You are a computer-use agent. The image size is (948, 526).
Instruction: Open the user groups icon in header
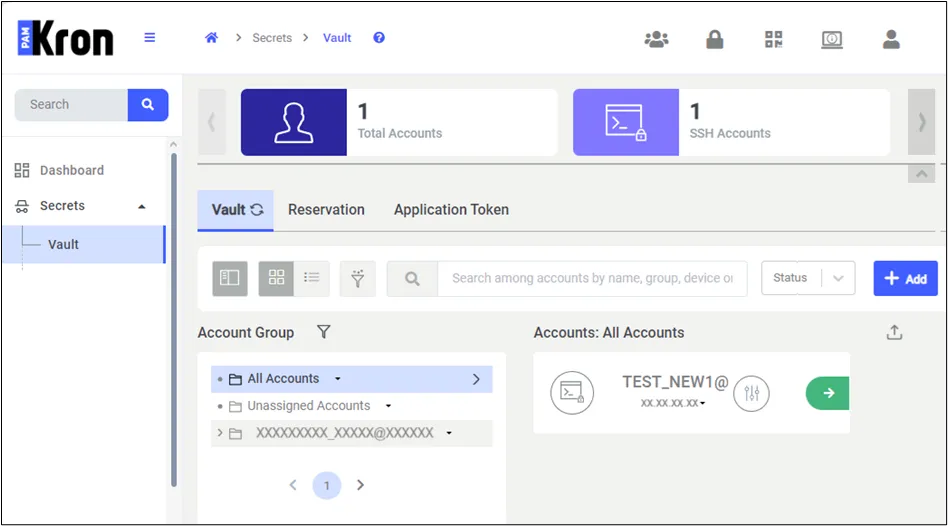pyautogui.click(x=656, y=39)
